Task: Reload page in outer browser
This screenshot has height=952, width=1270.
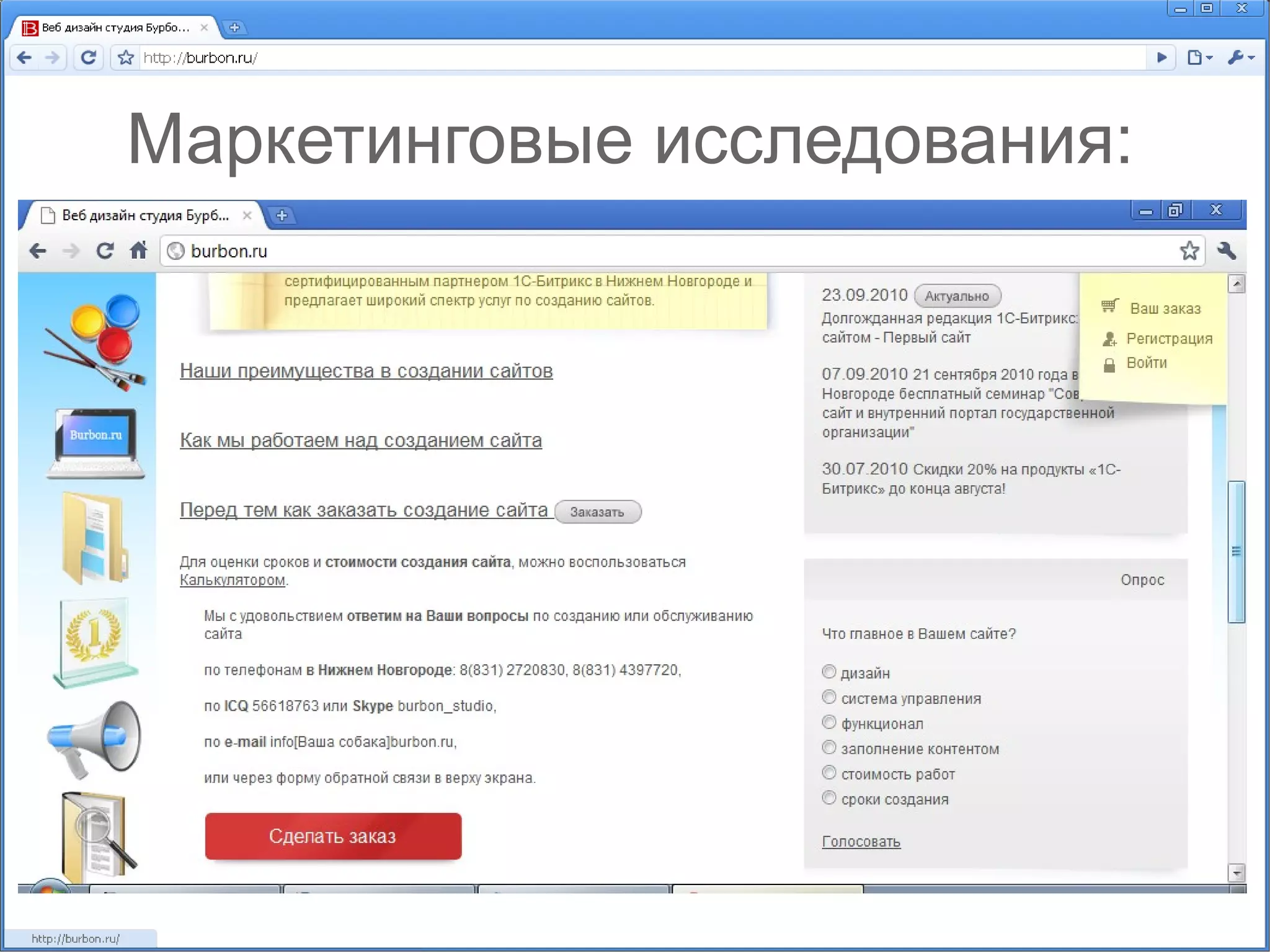Action: point(89,58)
